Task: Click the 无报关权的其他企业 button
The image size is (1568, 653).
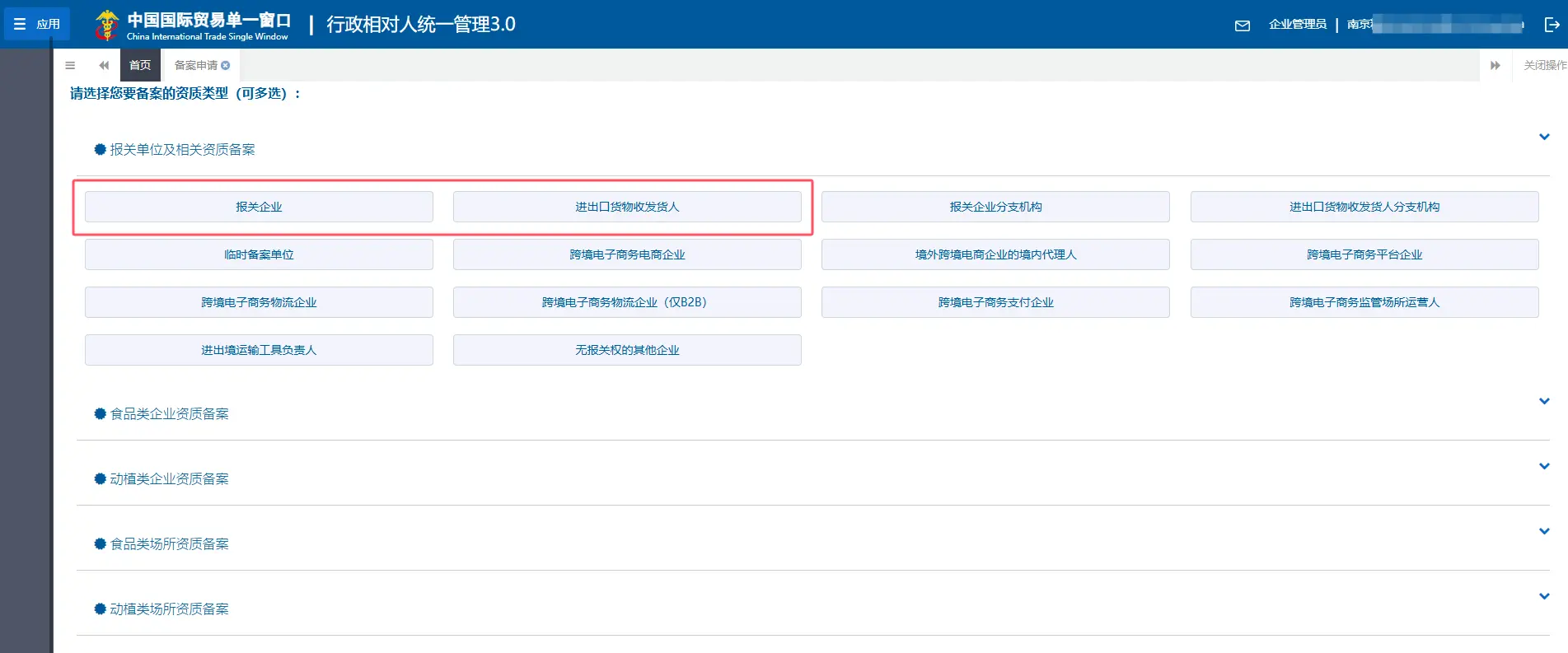Action: pos(627,350)
